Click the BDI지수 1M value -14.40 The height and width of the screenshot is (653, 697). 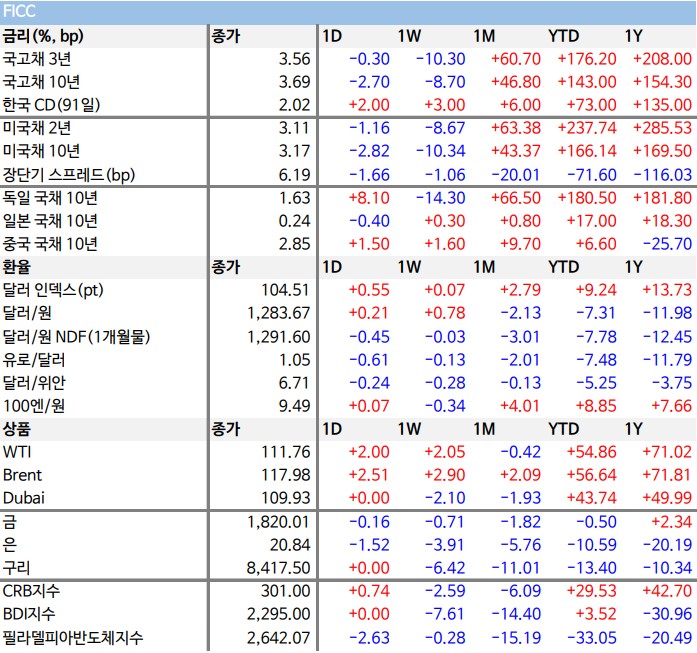pos(516,615)
